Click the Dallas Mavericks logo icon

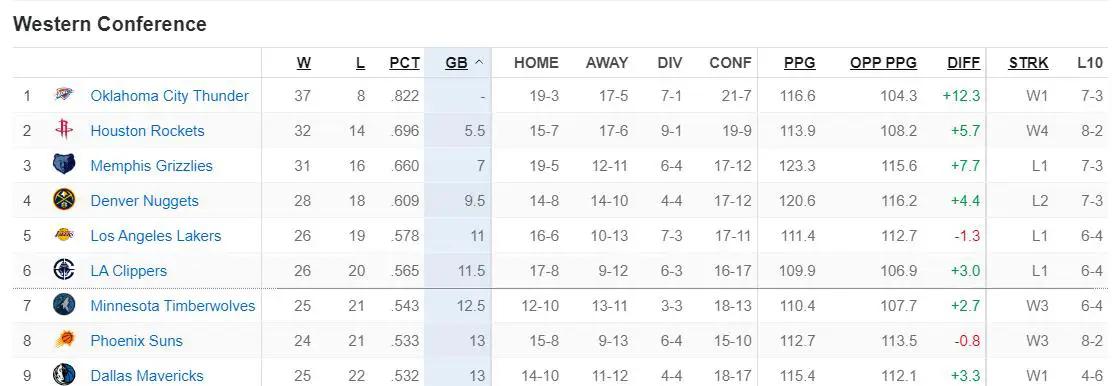64,375
